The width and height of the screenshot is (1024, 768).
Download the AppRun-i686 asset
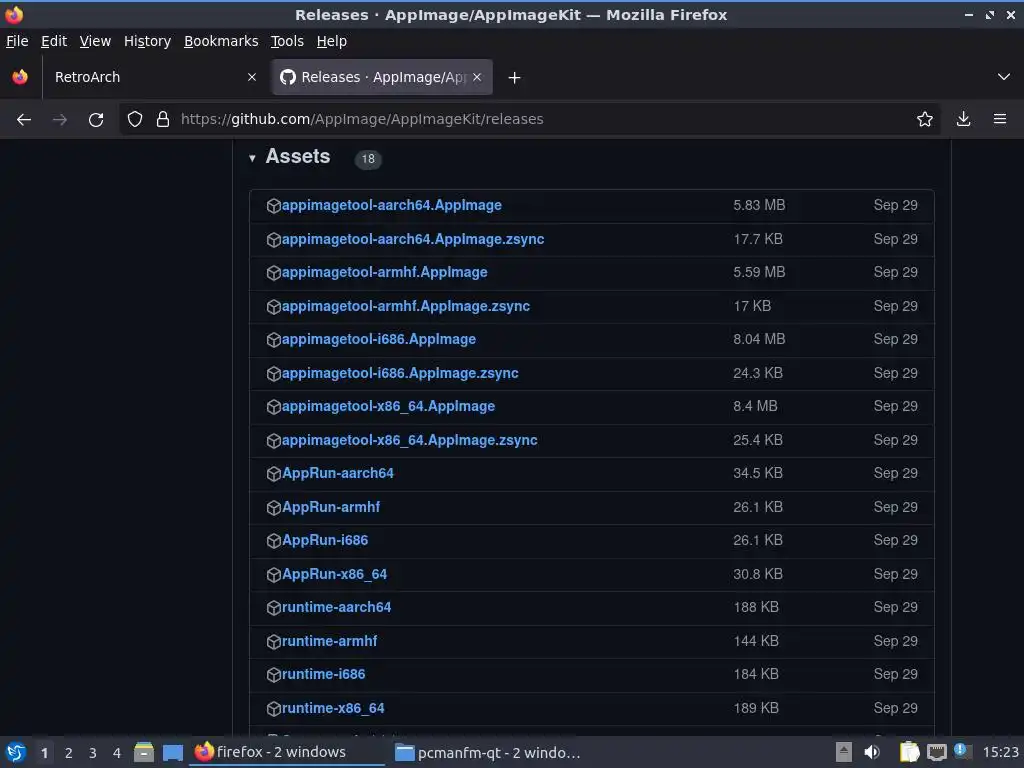[325, 541]
